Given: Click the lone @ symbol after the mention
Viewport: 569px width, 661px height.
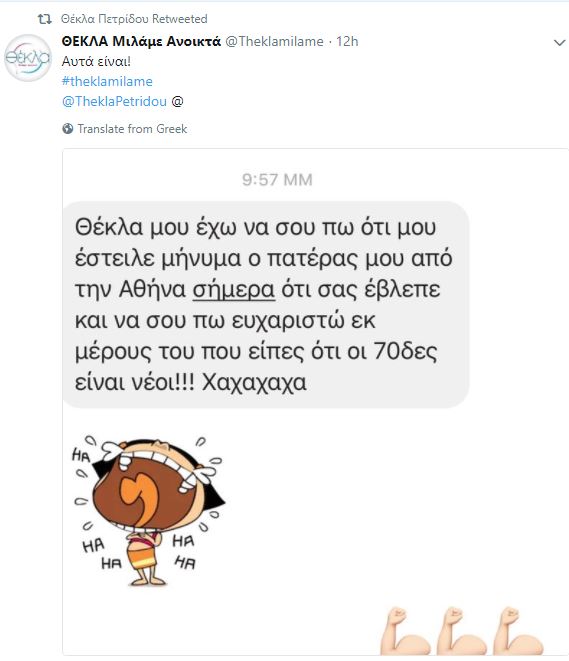Looking at the screenshot, I should pyautogui.click(x=177, y=102).
